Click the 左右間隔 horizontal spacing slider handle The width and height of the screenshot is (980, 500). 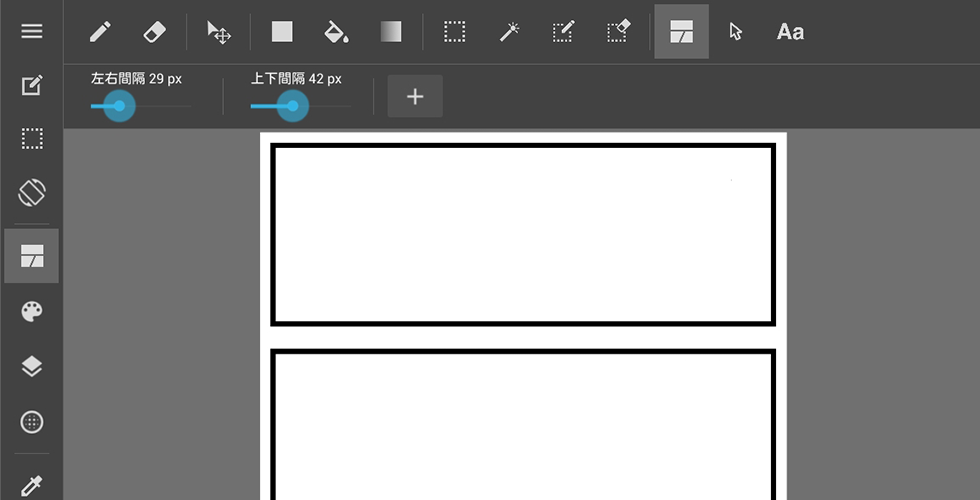(119, 106)
